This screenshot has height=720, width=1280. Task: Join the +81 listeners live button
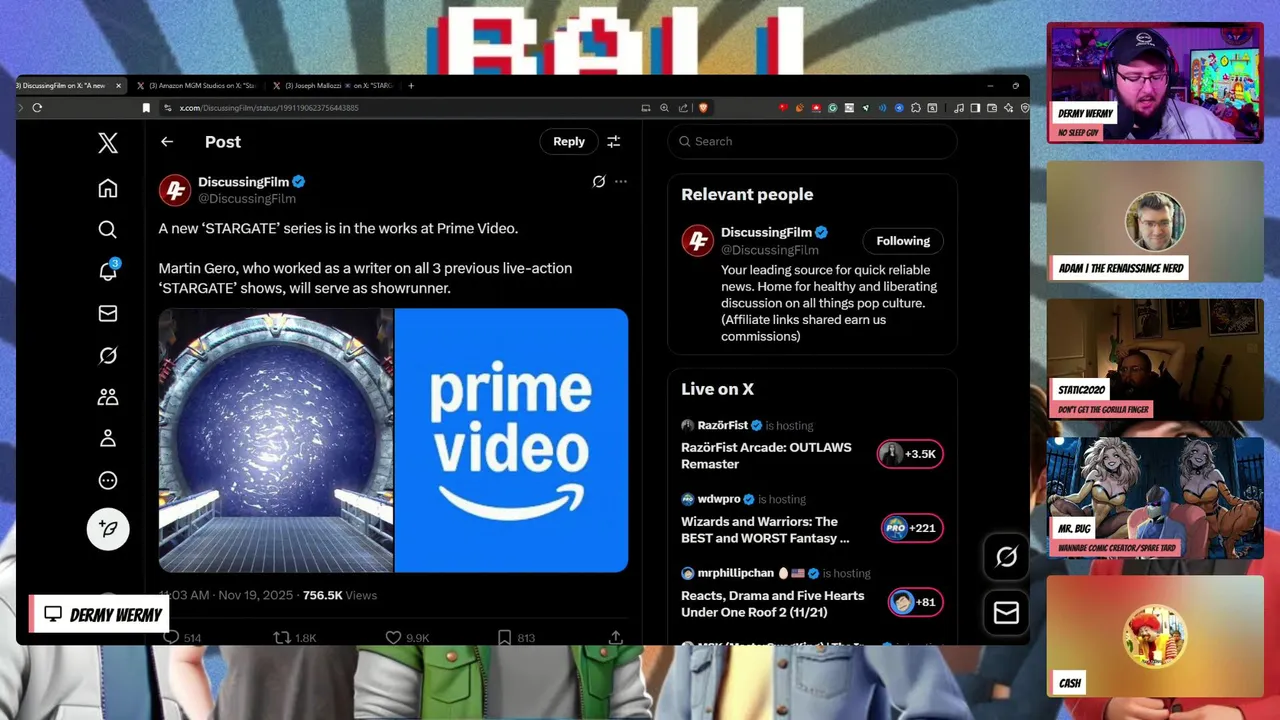click(915, 602)
